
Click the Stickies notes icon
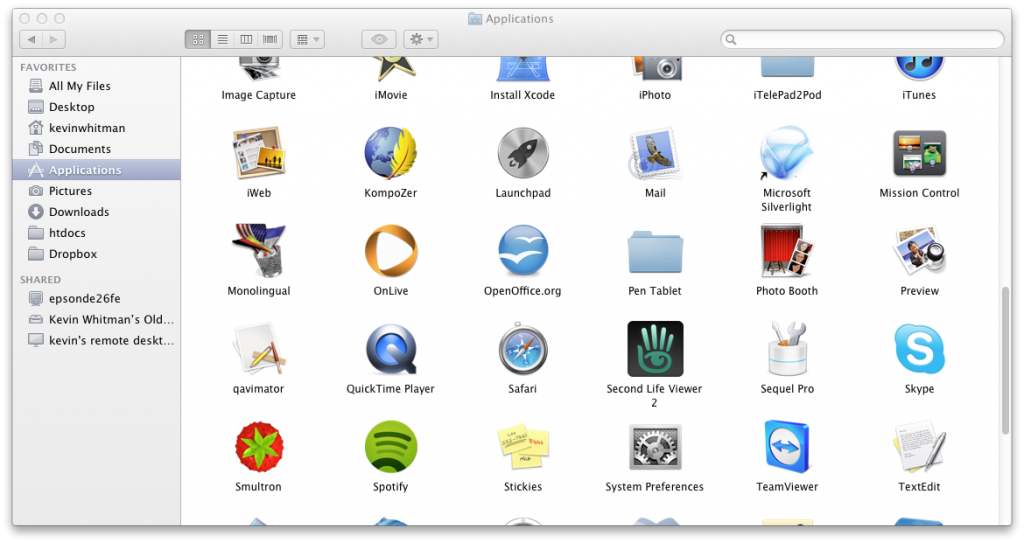(x=522, y=447)
